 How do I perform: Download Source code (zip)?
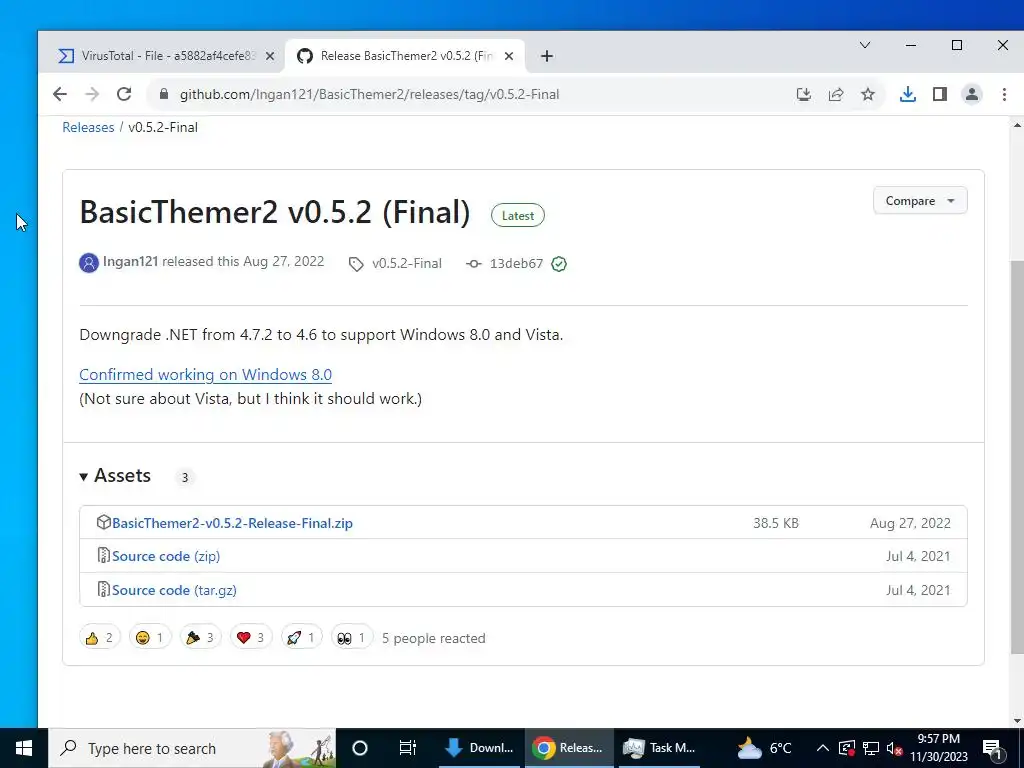point(166,556)
